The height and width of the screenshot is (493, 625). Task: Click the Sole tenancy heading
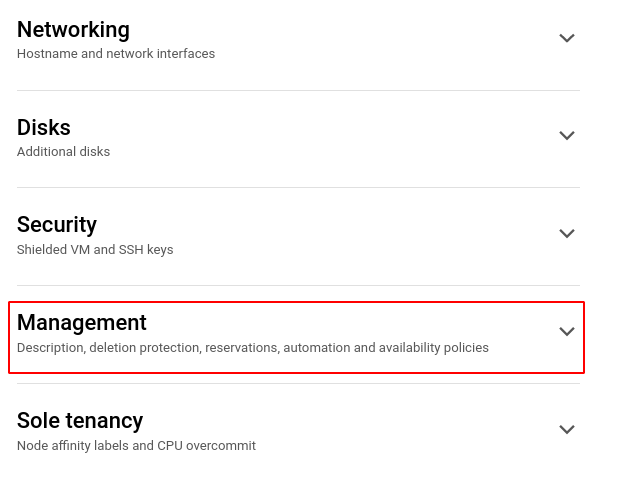80,420
